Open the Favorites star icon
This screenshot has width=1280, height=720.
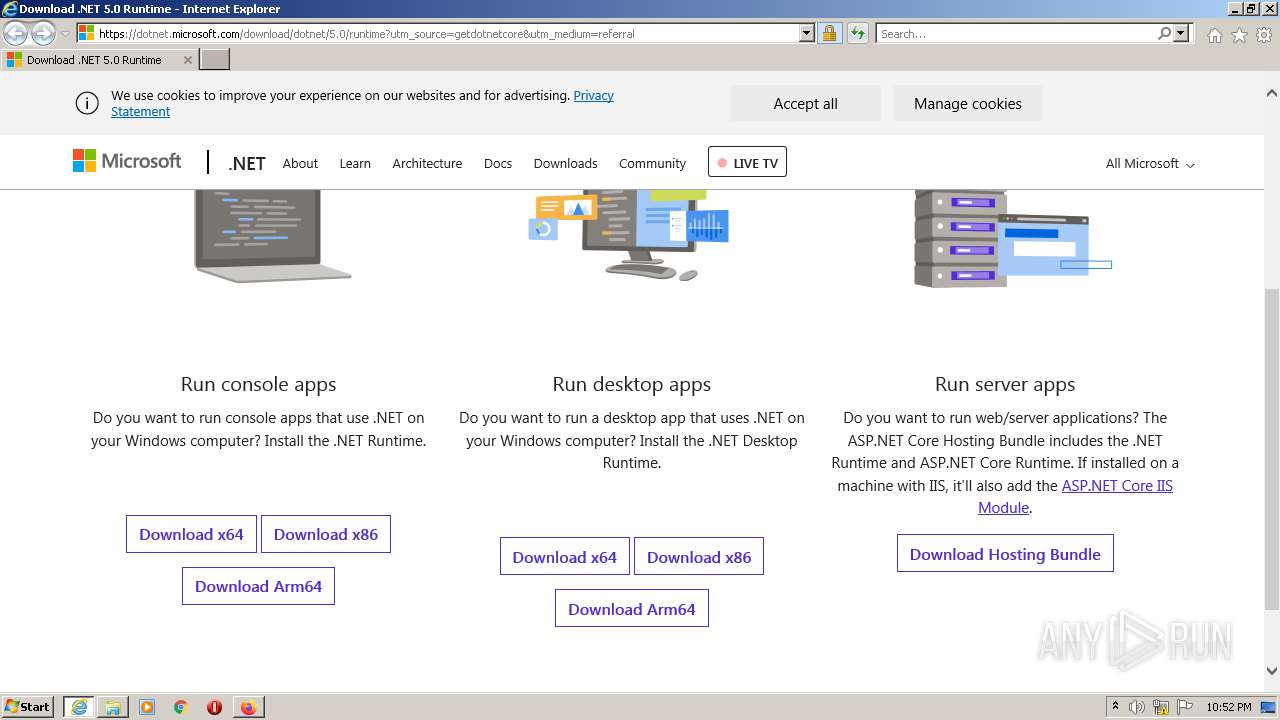click(x=1239, y=35)
